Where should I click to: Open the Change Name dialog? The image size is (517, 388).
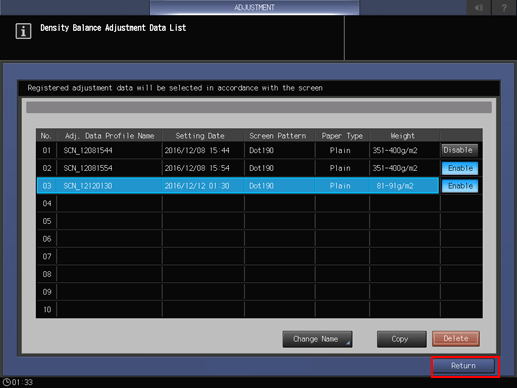pyautogui.click(x=317, y=339)
